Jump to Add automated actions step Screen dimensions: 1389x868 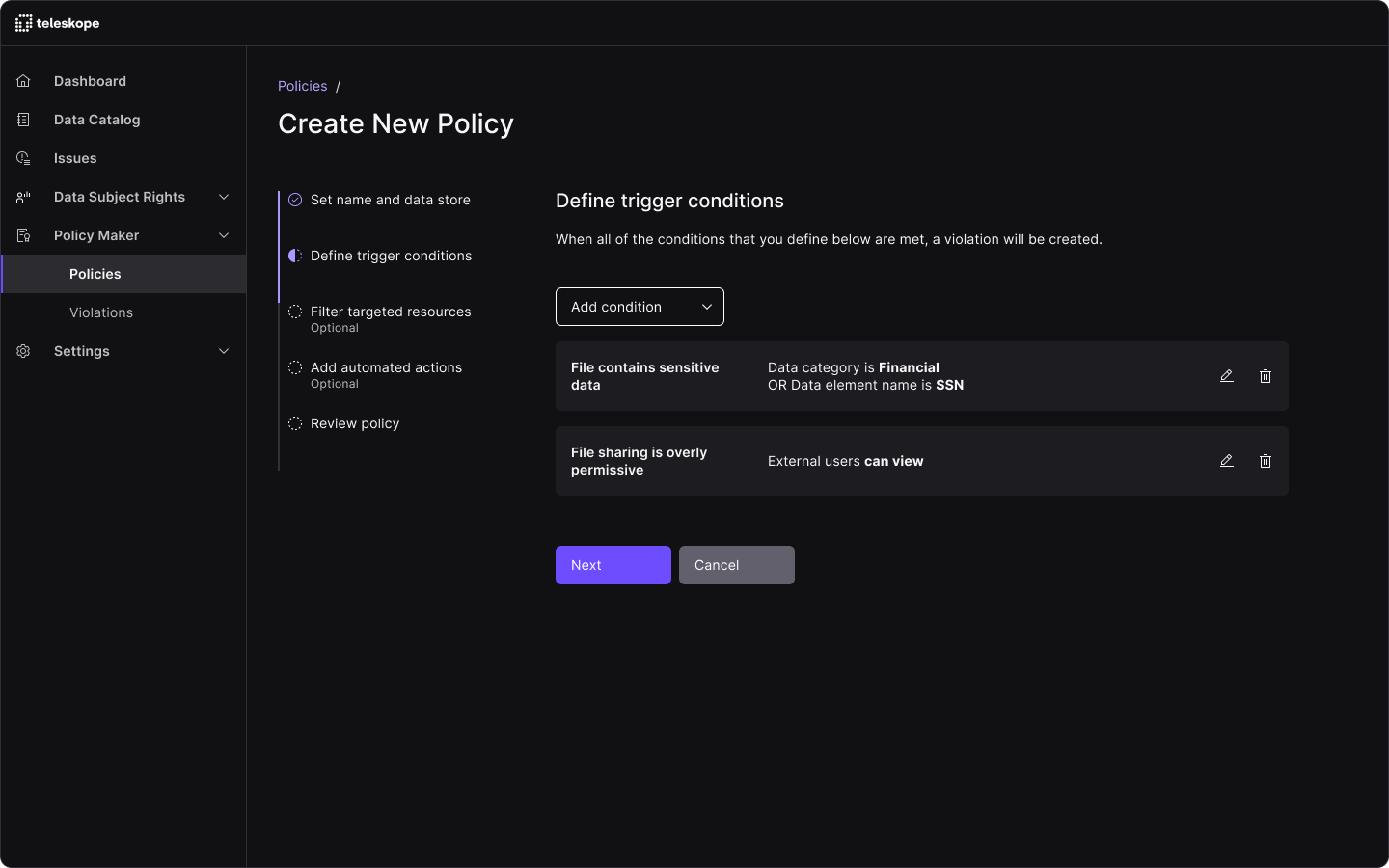pos(386,367)
